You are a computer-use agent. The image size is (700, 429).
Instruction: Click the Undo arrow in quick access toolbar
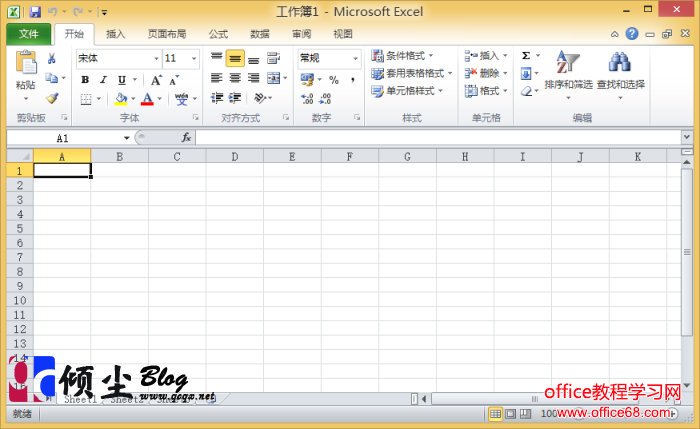point(53,12)
